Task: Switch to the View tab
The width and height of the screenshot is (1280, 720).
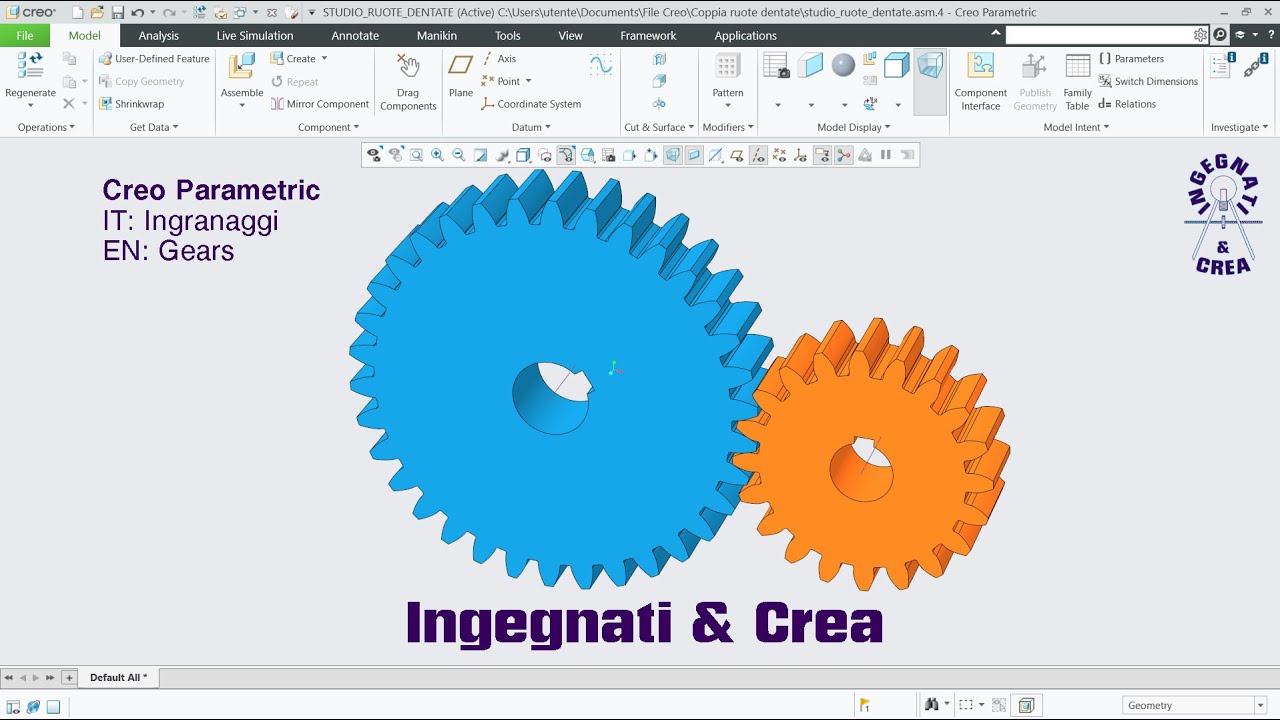Action: point(570,35)
